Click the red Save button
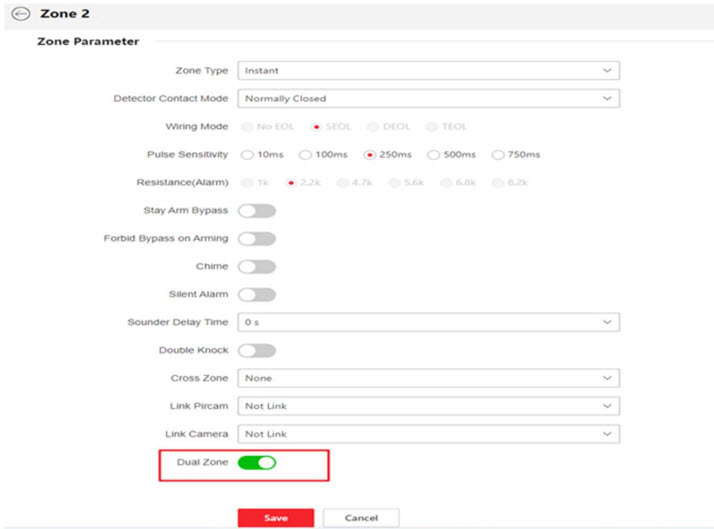The height and width of the screenshot is (529, 714). (275, 518)
